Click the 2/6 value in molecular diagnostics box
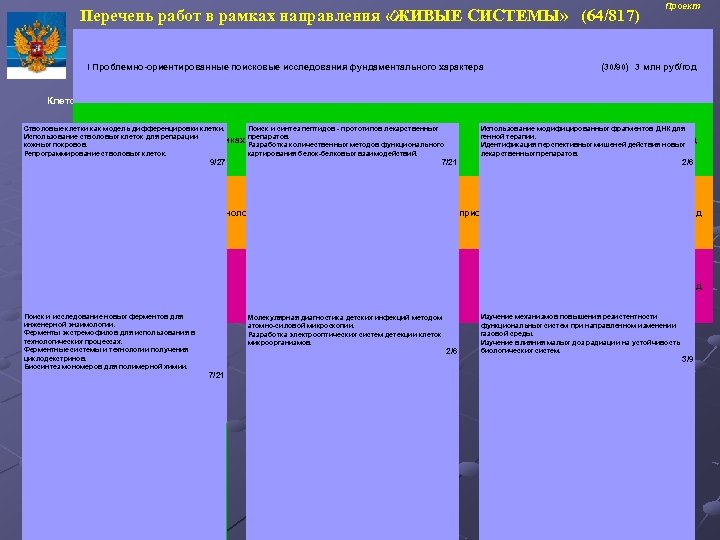 [451, 351]
